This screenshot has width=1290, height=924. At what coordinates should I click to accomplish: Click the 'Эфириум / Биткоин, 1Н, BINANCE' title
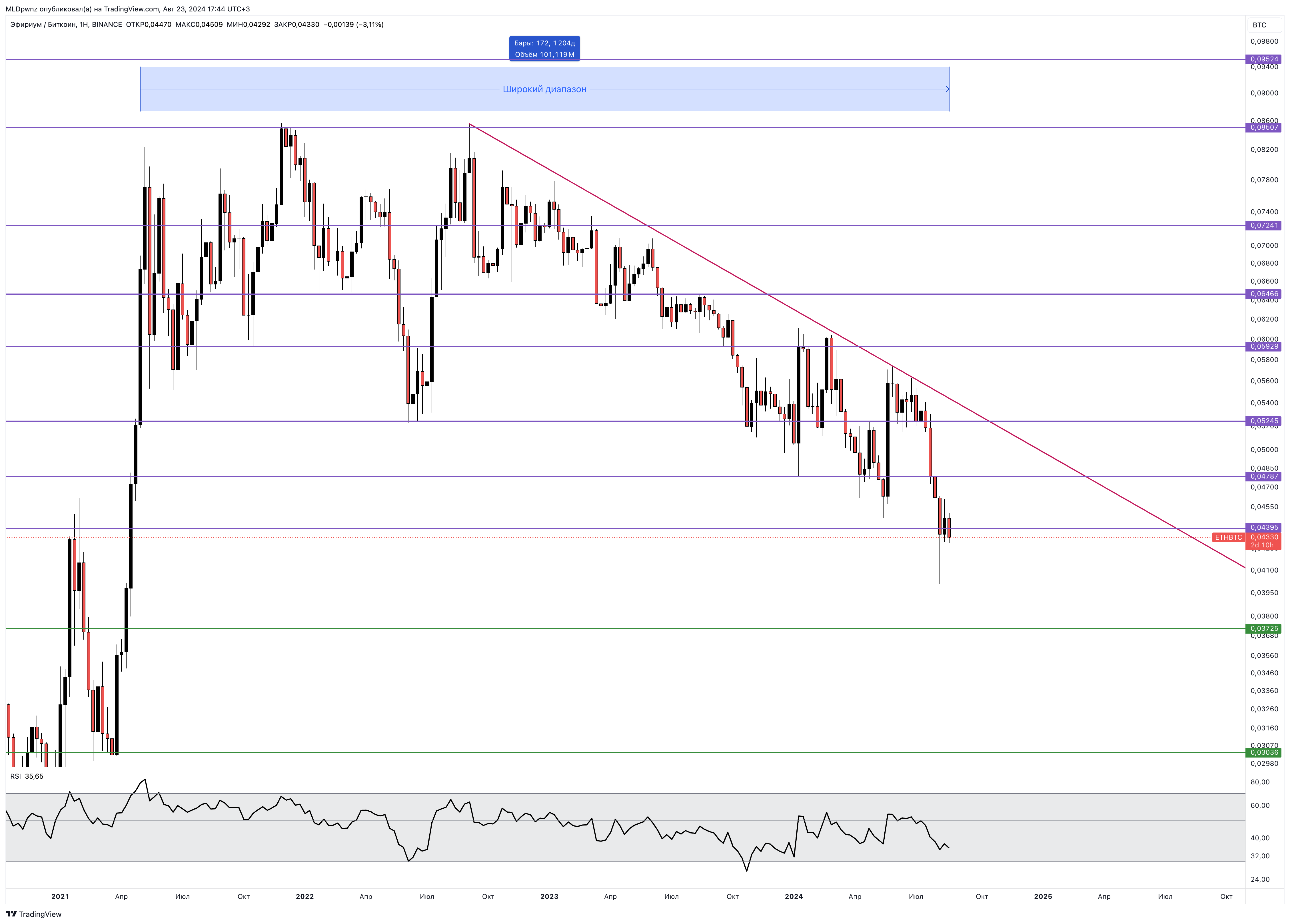[66, 25]
